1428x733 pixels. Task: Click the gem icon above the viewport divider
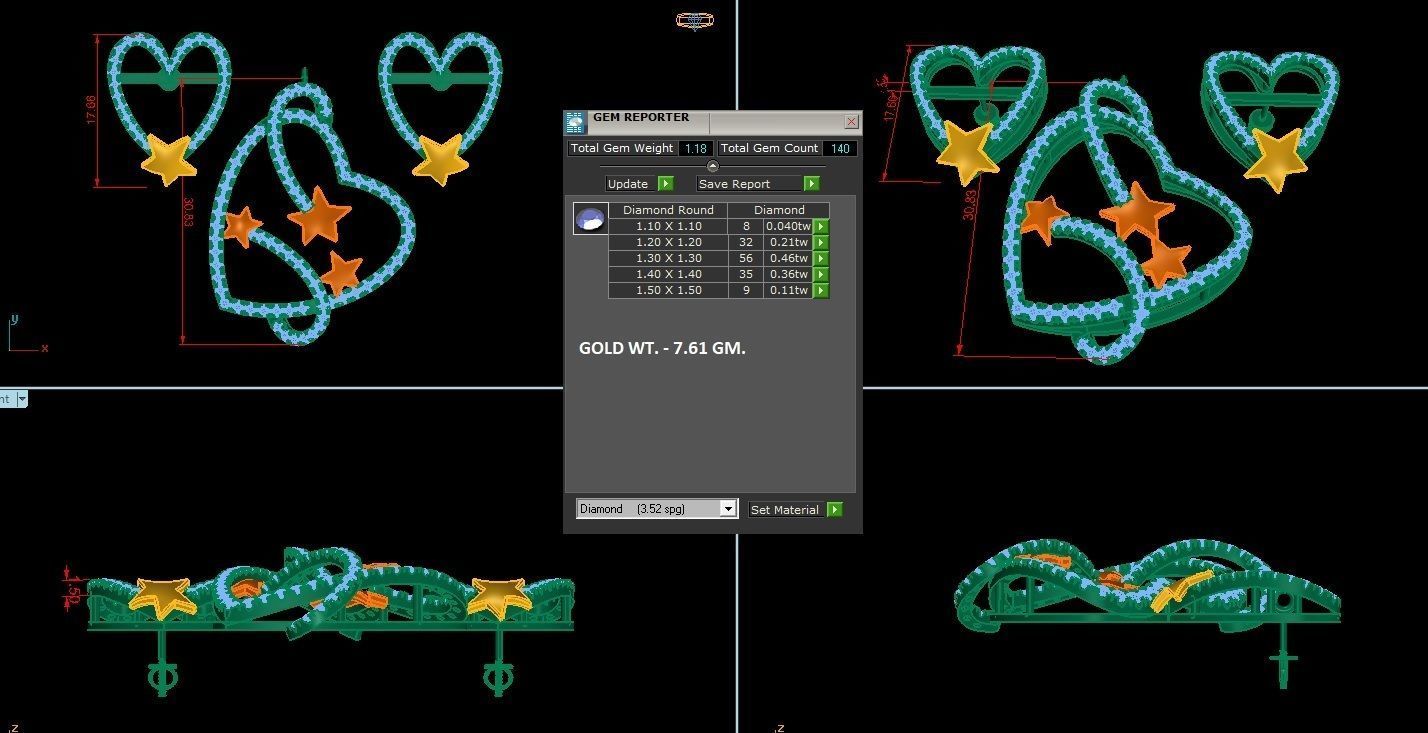point(694,20)
